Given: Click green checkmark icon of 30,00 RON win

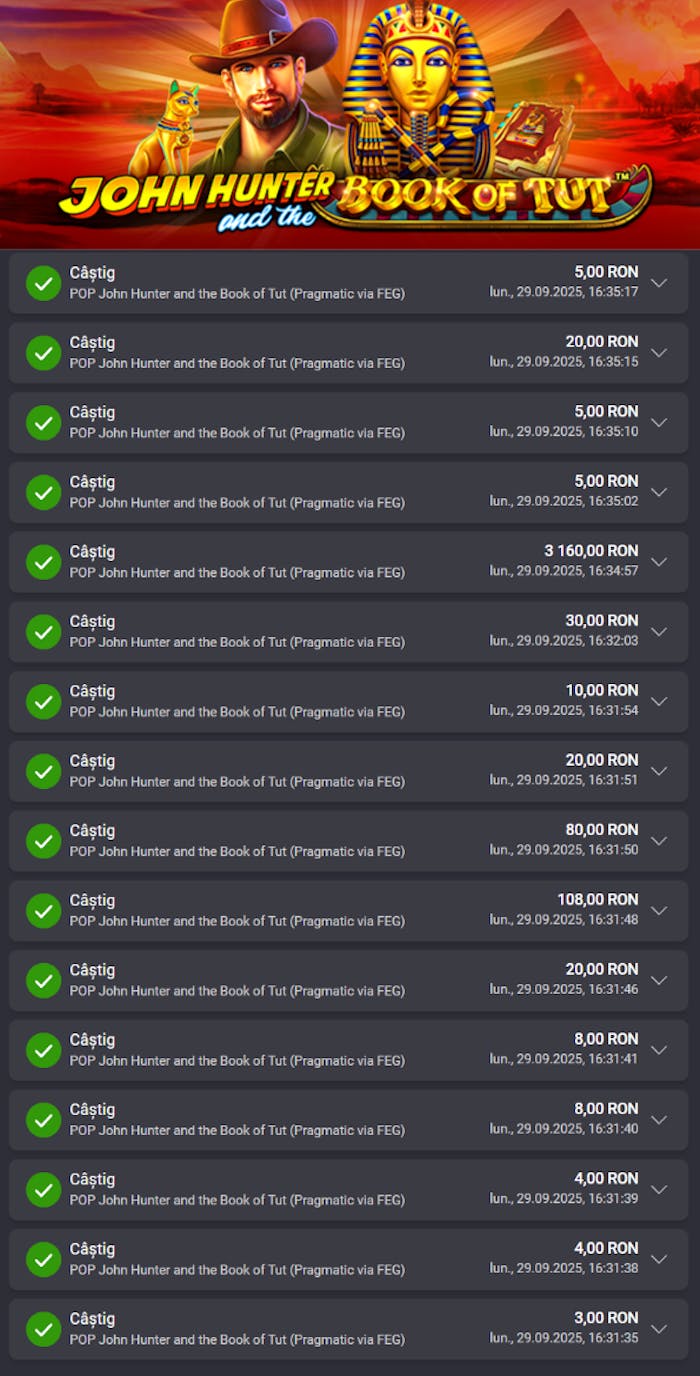Looking at the screenshot, I should [43, 632].
